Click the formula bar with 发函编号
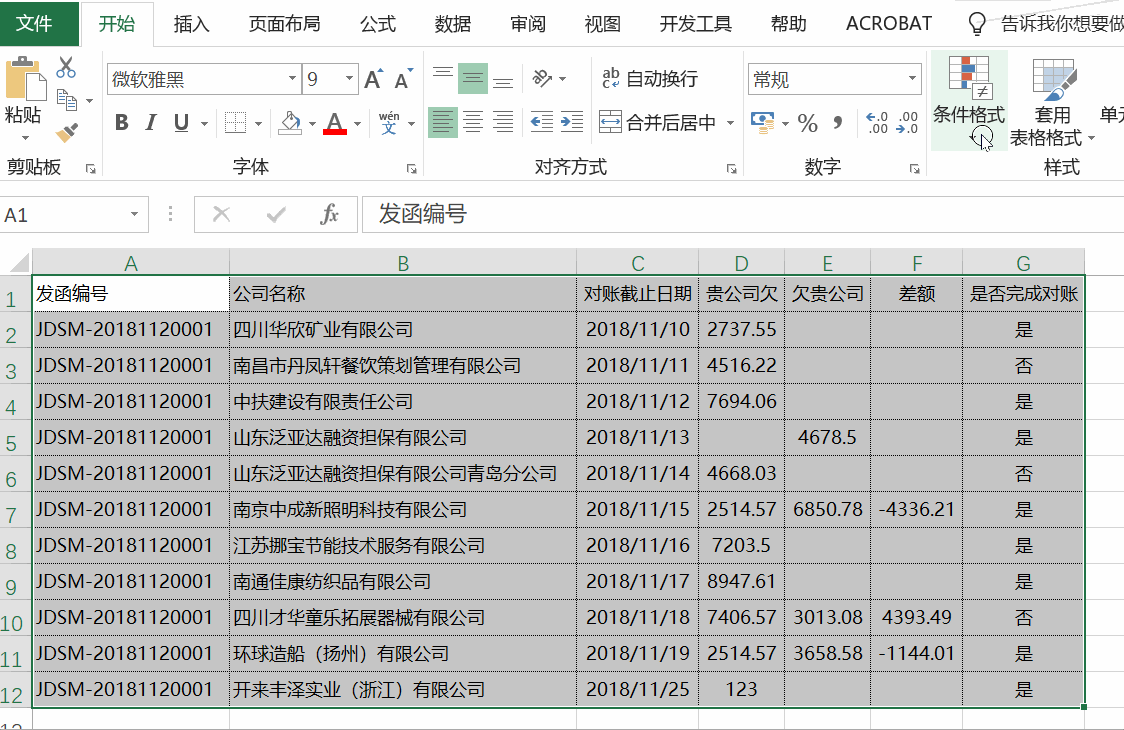 click(x=743, y=214)
